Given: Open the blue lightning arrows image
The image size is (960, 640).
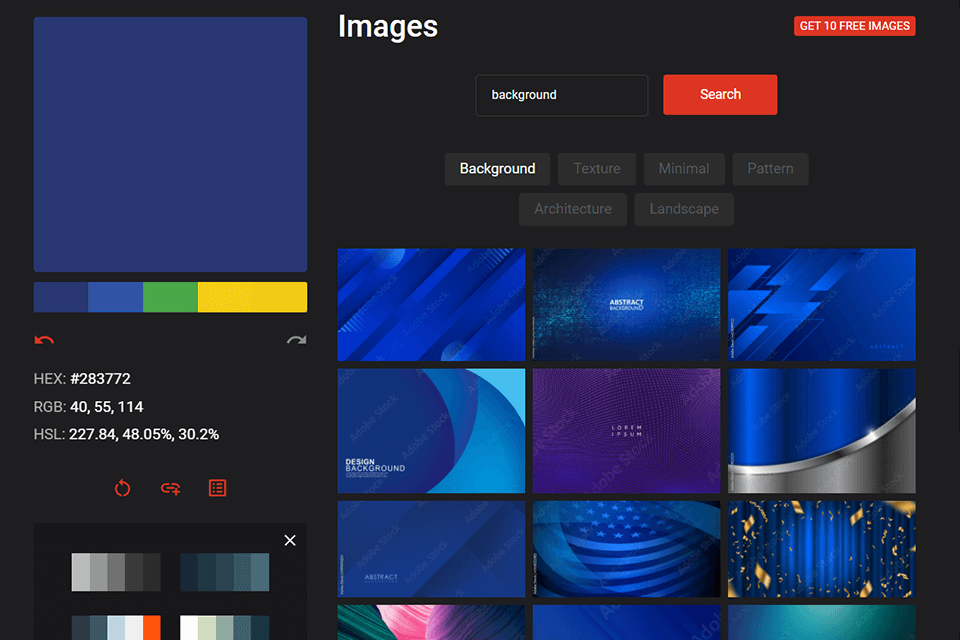Looking at the screenshot, I should point(822,304).
